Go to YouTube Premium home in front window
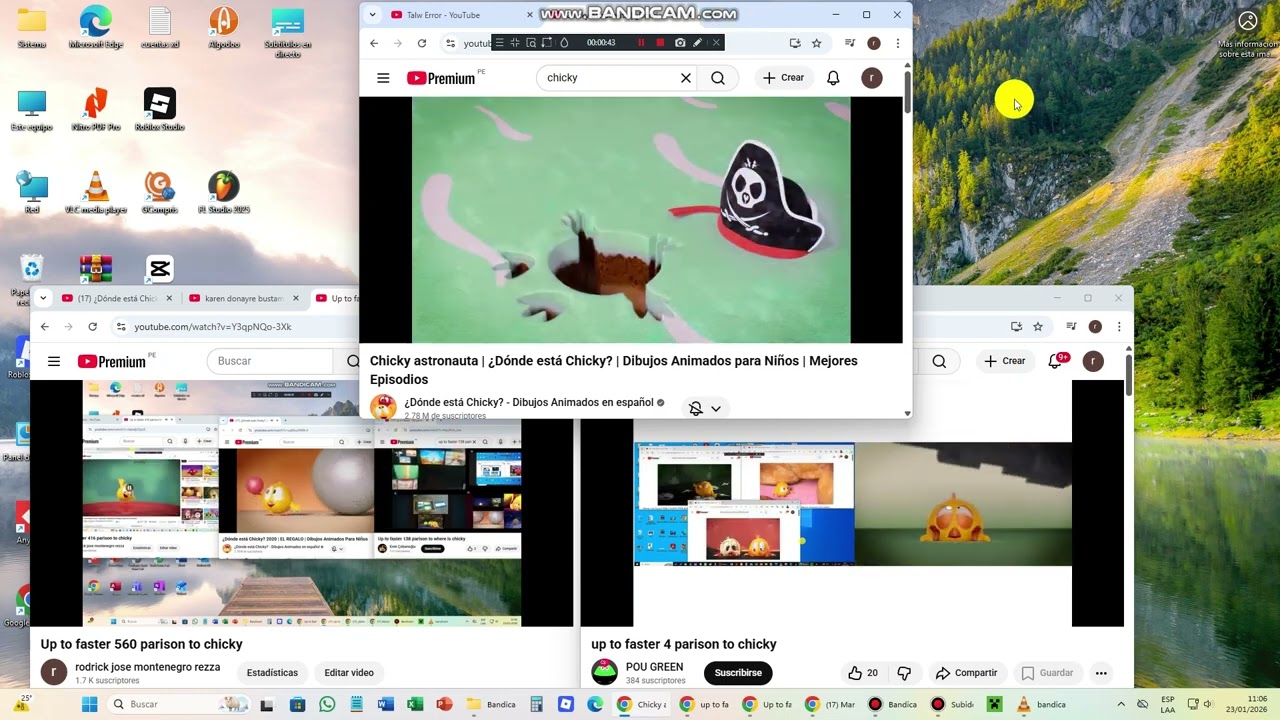The width and height of the screenshot is (1280, 720). [441, 78]
